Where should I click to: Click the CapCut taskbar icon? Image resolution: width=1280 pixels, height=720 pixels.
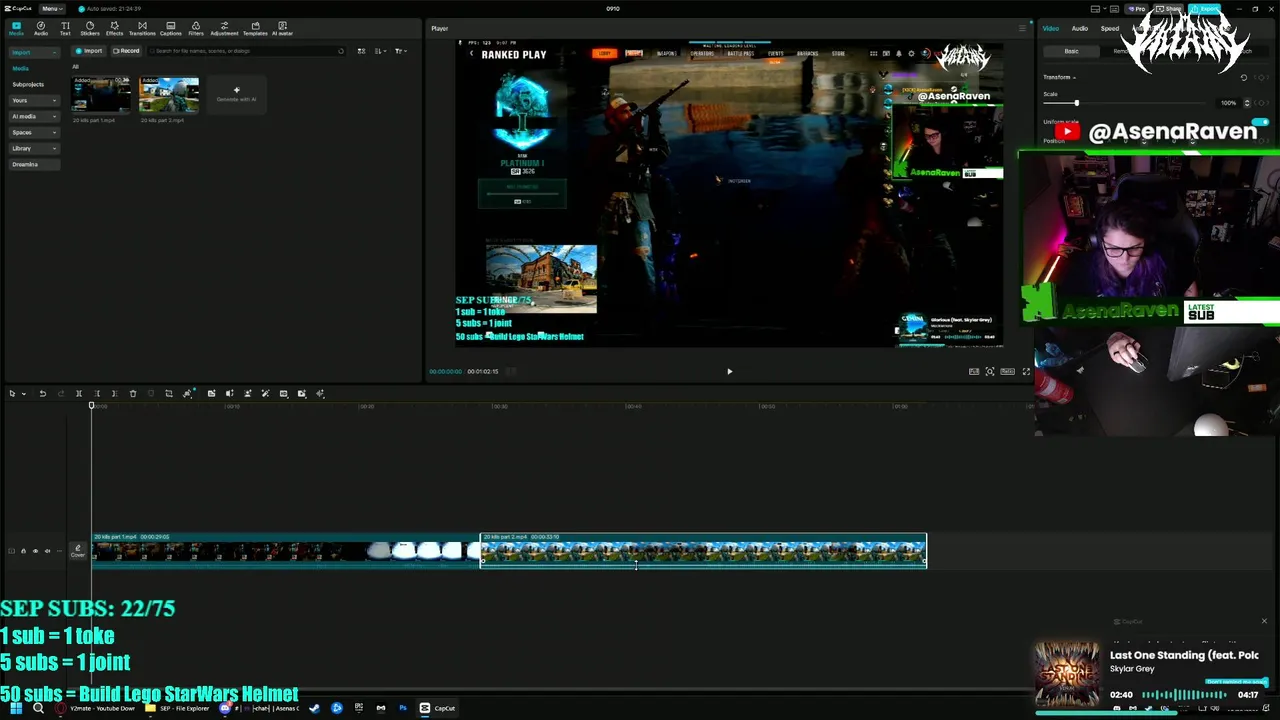click(438, 708)
